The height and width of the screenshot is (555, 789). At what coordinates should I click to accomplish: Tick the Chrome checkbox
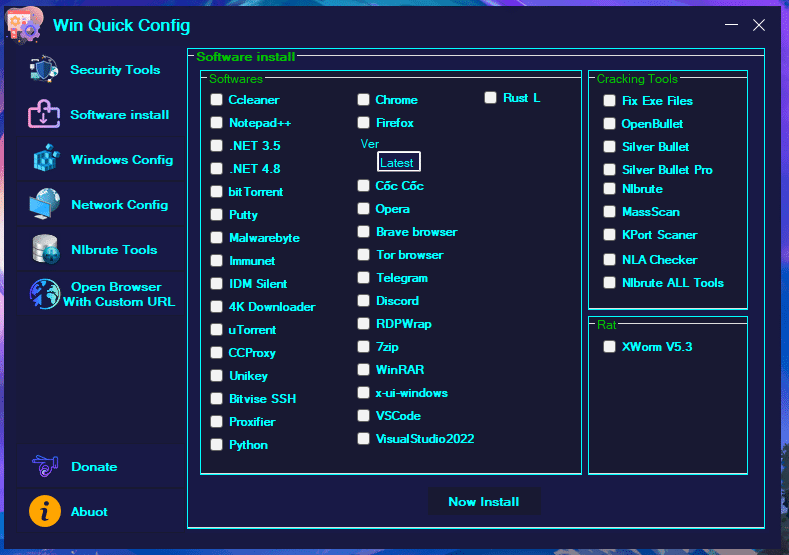coord(363,100)
